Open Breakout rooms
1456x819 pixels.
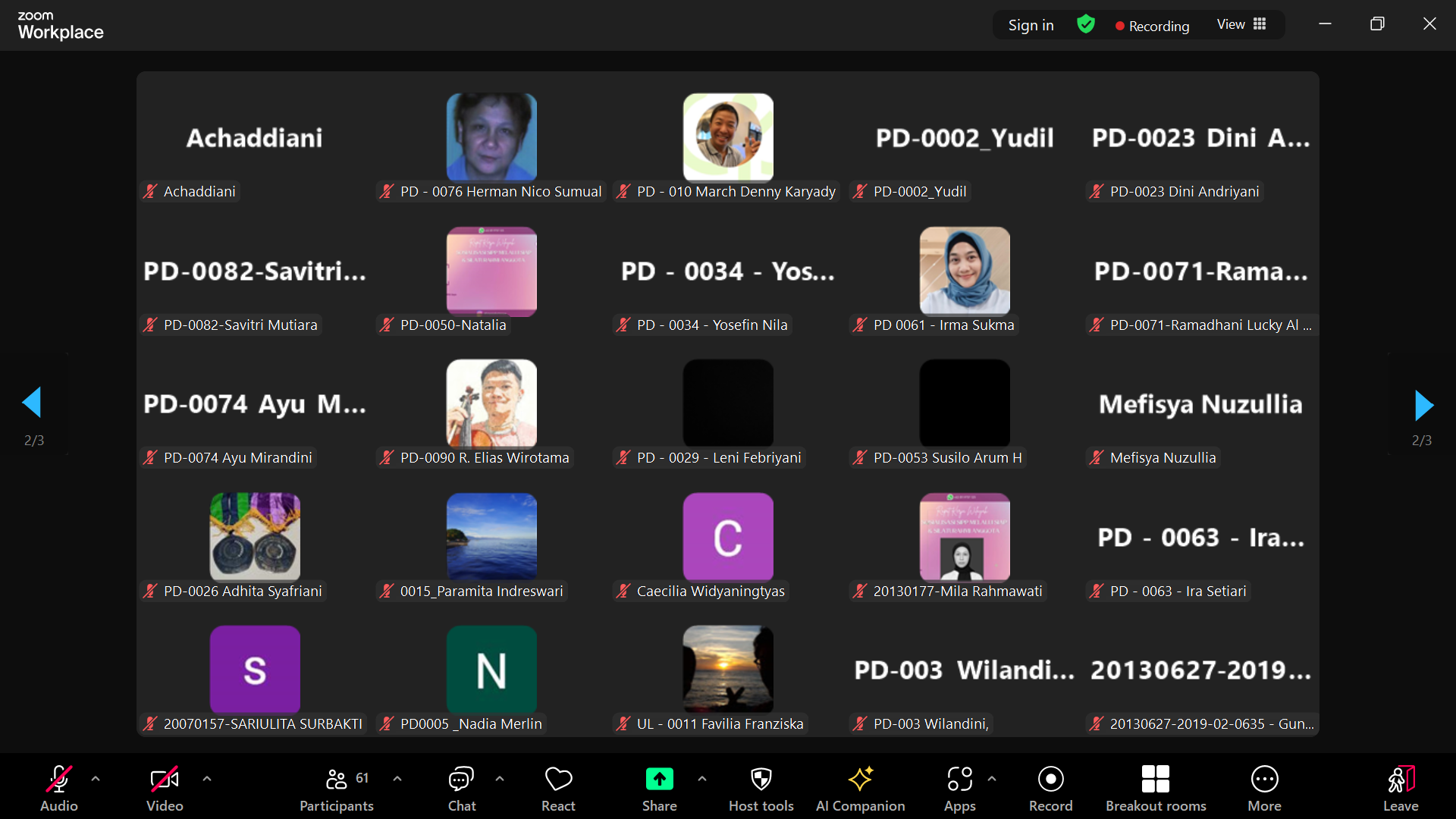coord(1155,788)
